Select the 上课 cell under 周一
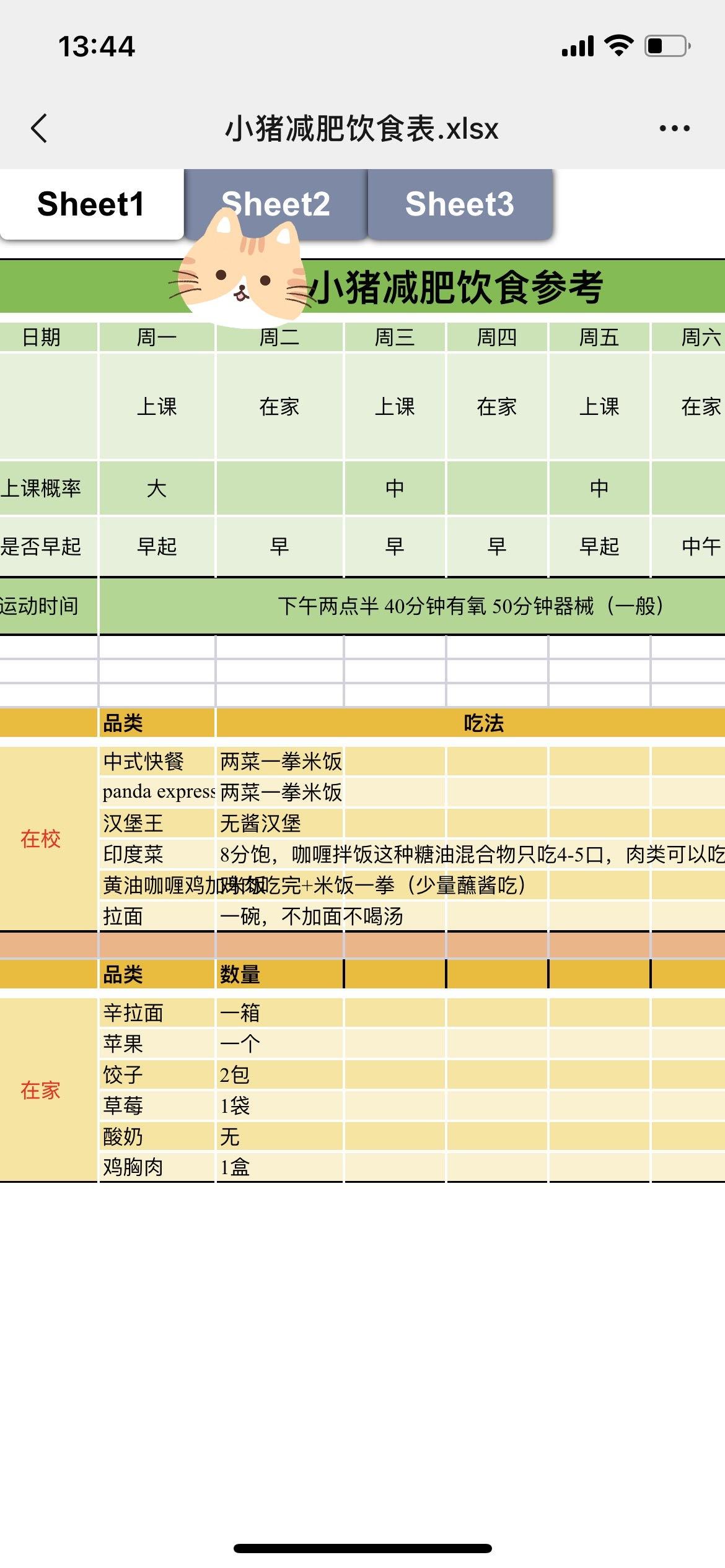Viewport: 725px width, 1568px height. [x=157, y=406]
